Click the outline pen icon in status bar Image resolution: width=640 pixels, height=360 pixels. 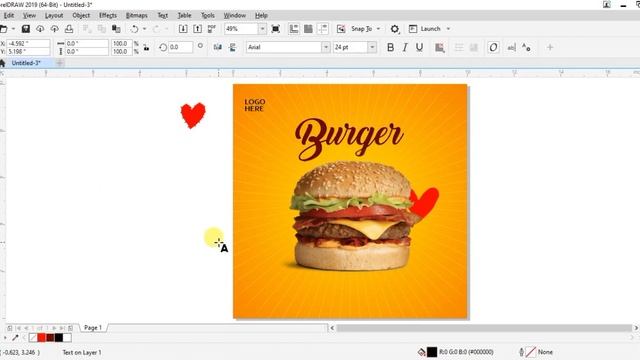point(521,352)
